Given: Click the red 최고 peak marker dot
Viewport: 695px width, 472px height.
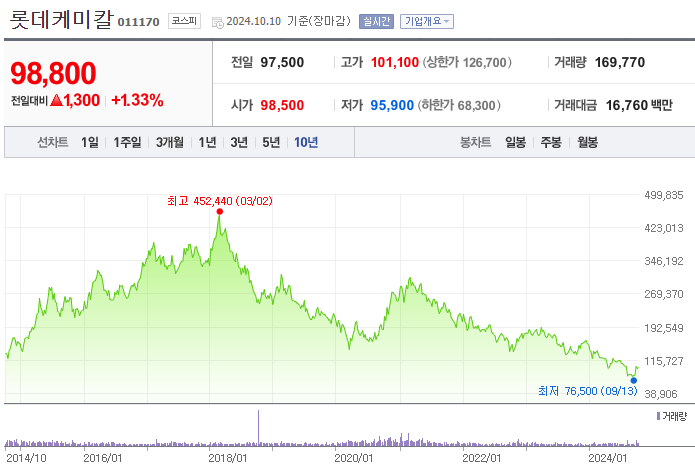Looking at the screenshot, I should pyautogui.click(x=219, y=211).
